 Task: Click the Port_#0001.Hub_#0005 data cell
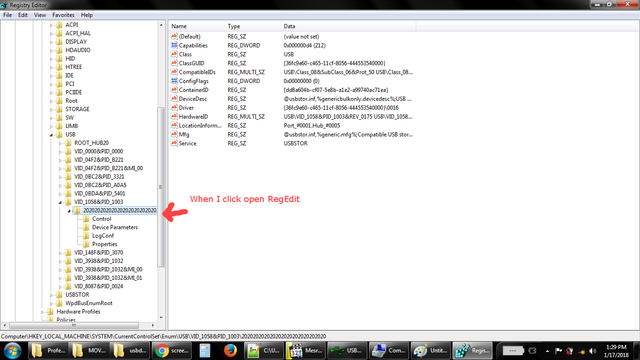click(312, 126)
